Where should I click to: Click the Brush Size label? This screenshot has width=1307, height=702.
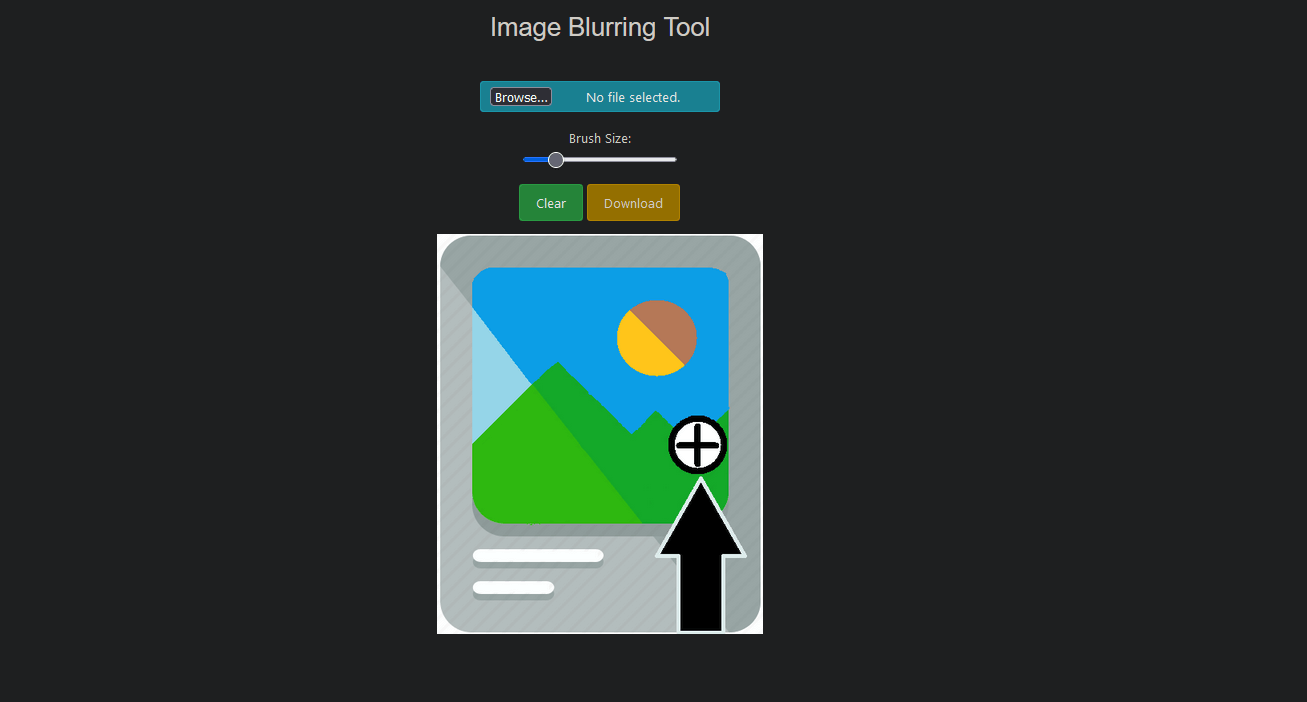pyautogui.click(x=600, y=138)
